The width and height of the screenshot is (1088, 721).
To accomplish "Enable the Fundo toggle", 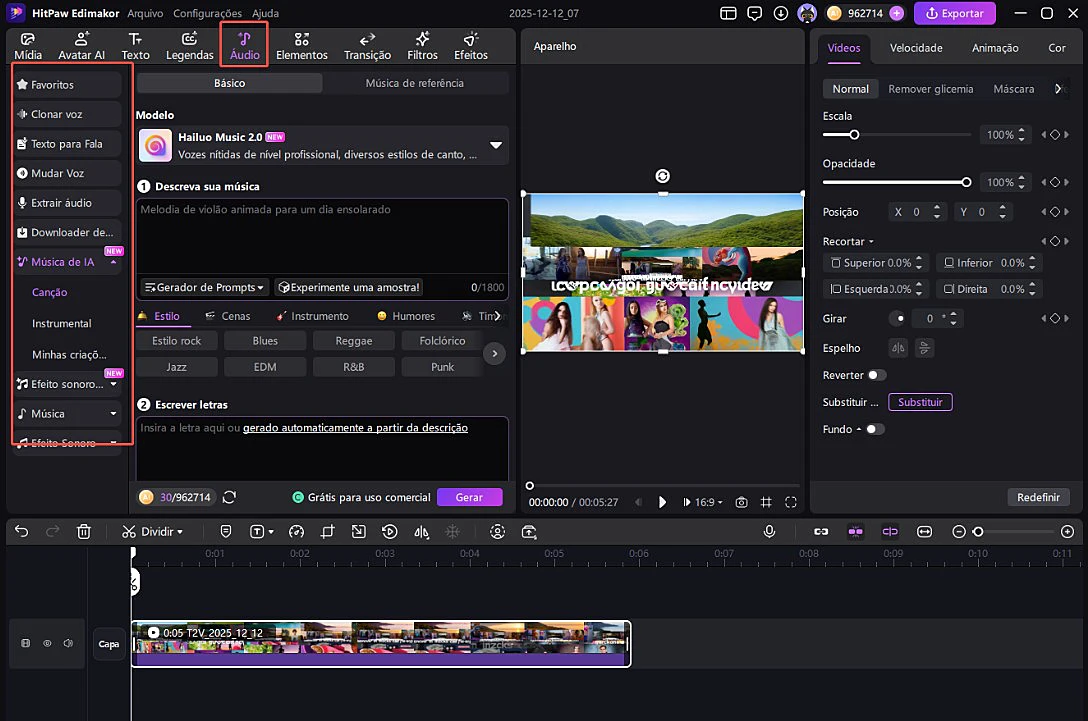I will pyautogui.click(x=876, y=429).
